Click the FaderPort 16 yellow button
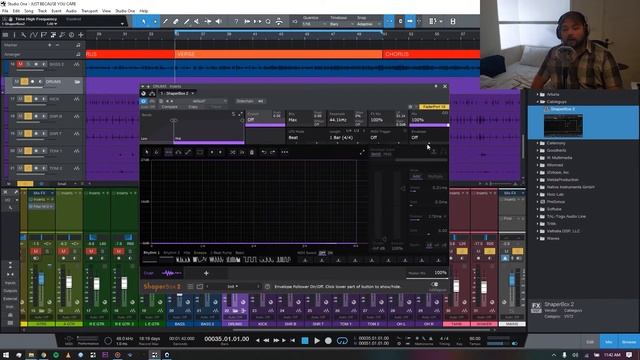Image resolution: width=640 pixels, height=360 pixels. click(433, 107)
